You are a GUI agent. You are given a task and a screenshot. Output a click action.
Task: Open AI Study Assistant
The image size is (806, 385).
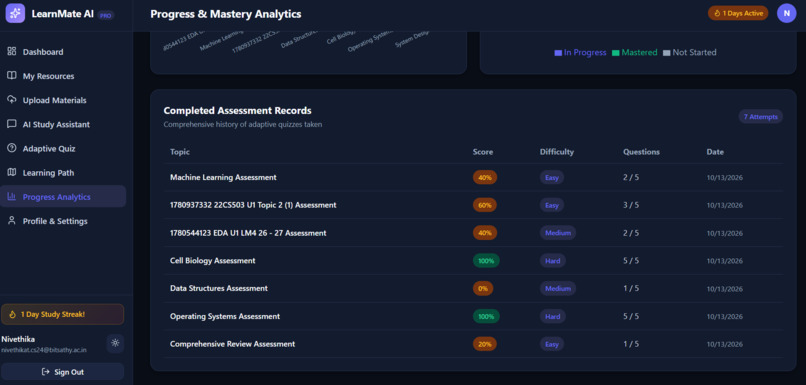[63, 124]
